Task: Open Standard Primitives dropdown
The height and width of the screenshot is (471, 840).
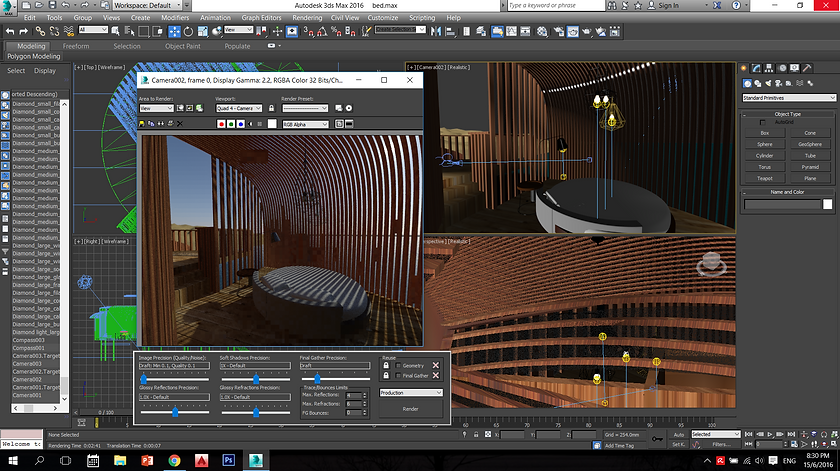Action: (x=789, y=98)
